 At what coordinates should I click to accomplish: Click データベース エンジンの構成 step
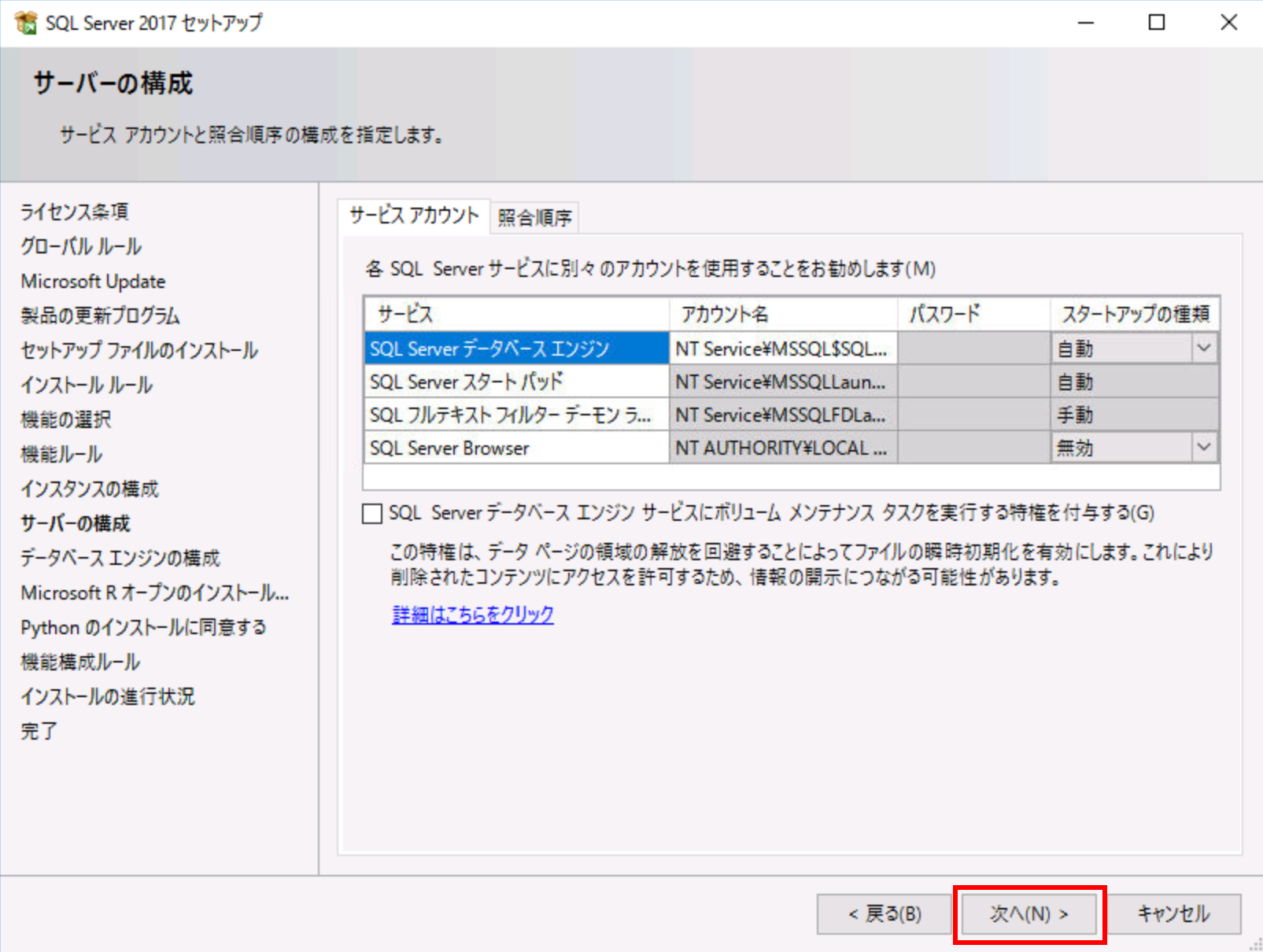pos(120,558)
